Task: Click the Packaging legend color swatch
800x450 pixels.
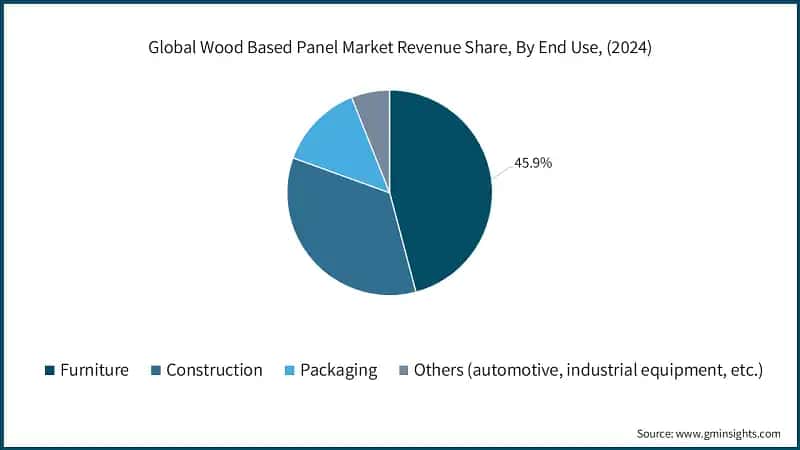Action: coord(290,370)
